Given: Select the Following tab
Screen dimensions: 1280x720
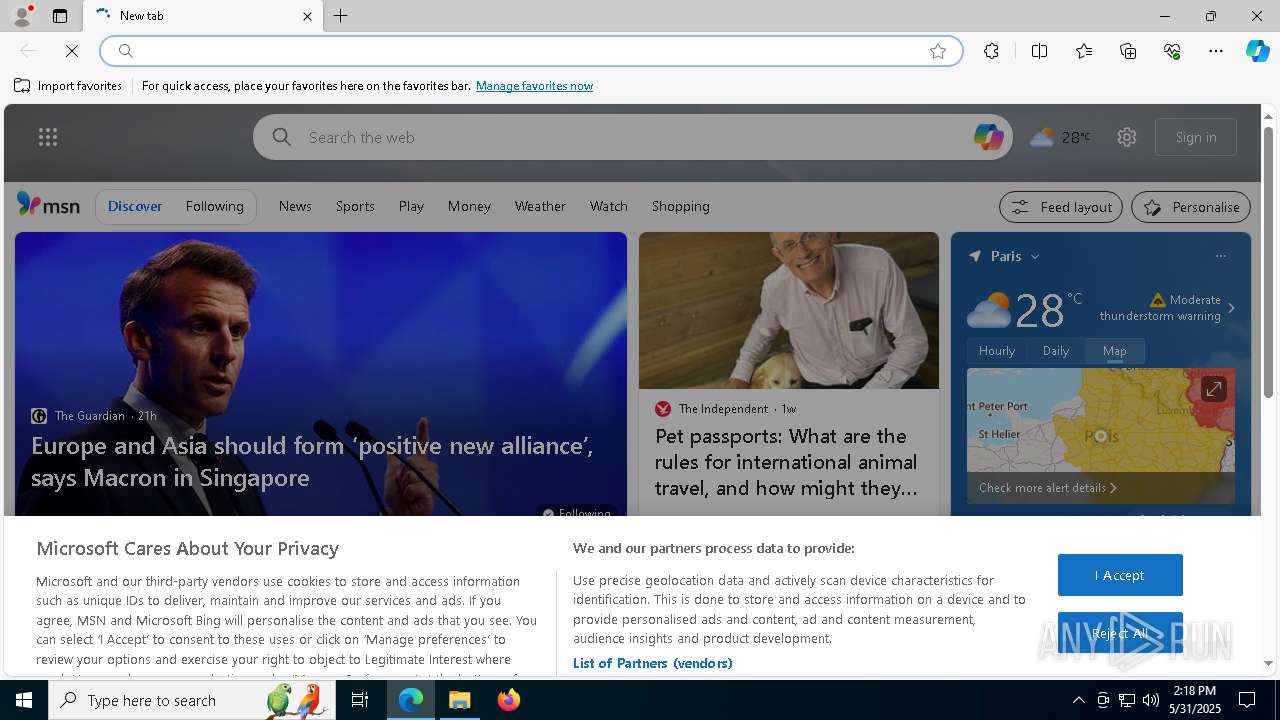Looking at the screenshot, I should coord(214,206).
